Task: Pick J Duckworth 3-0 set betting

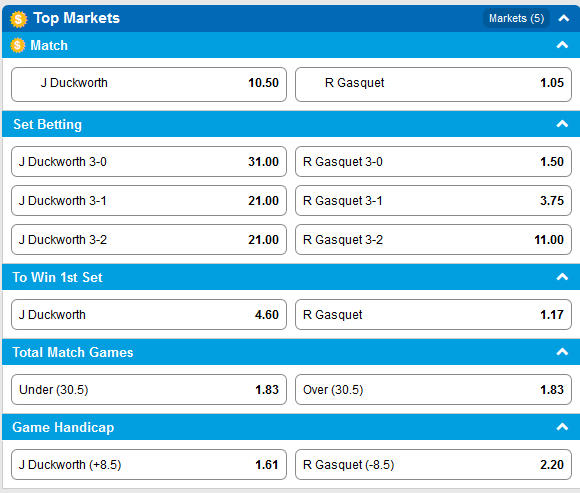Action: [x=149, y=162]
